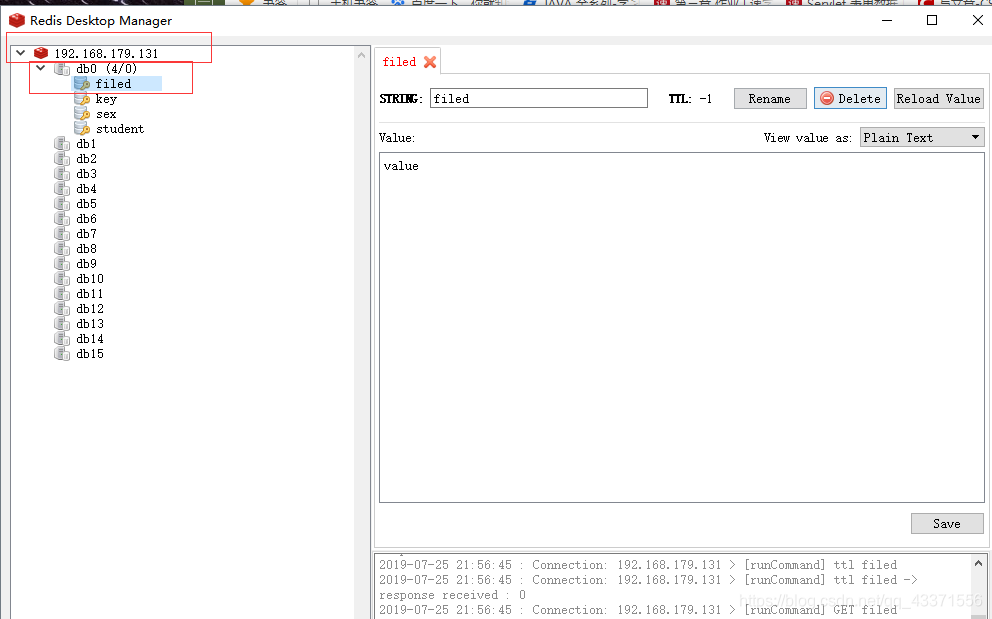
Task: Click inside the Value text area
Action: click(x=682, y=327)
